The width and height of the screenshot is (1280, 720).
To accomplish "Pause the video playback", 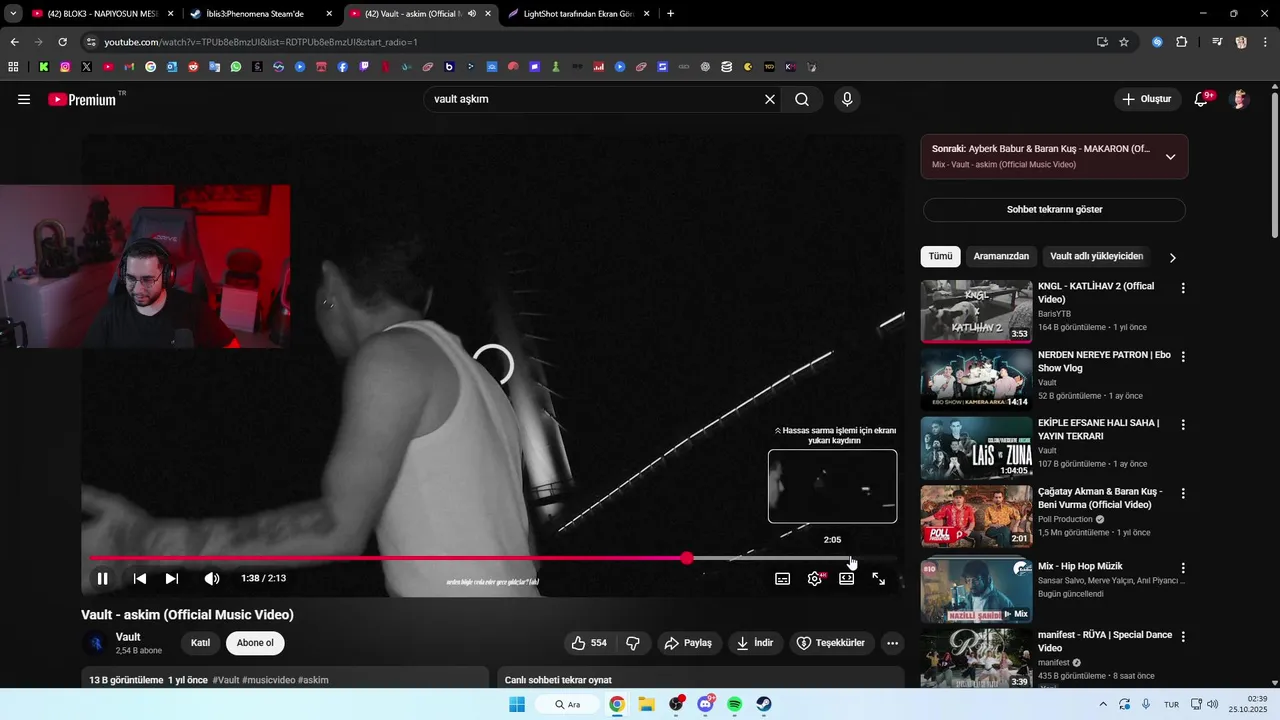I will pos(102,578).
